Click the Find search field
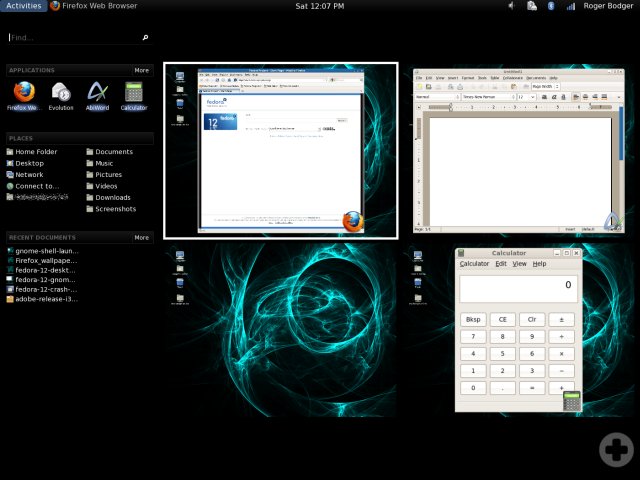 [x=75, y=38]
